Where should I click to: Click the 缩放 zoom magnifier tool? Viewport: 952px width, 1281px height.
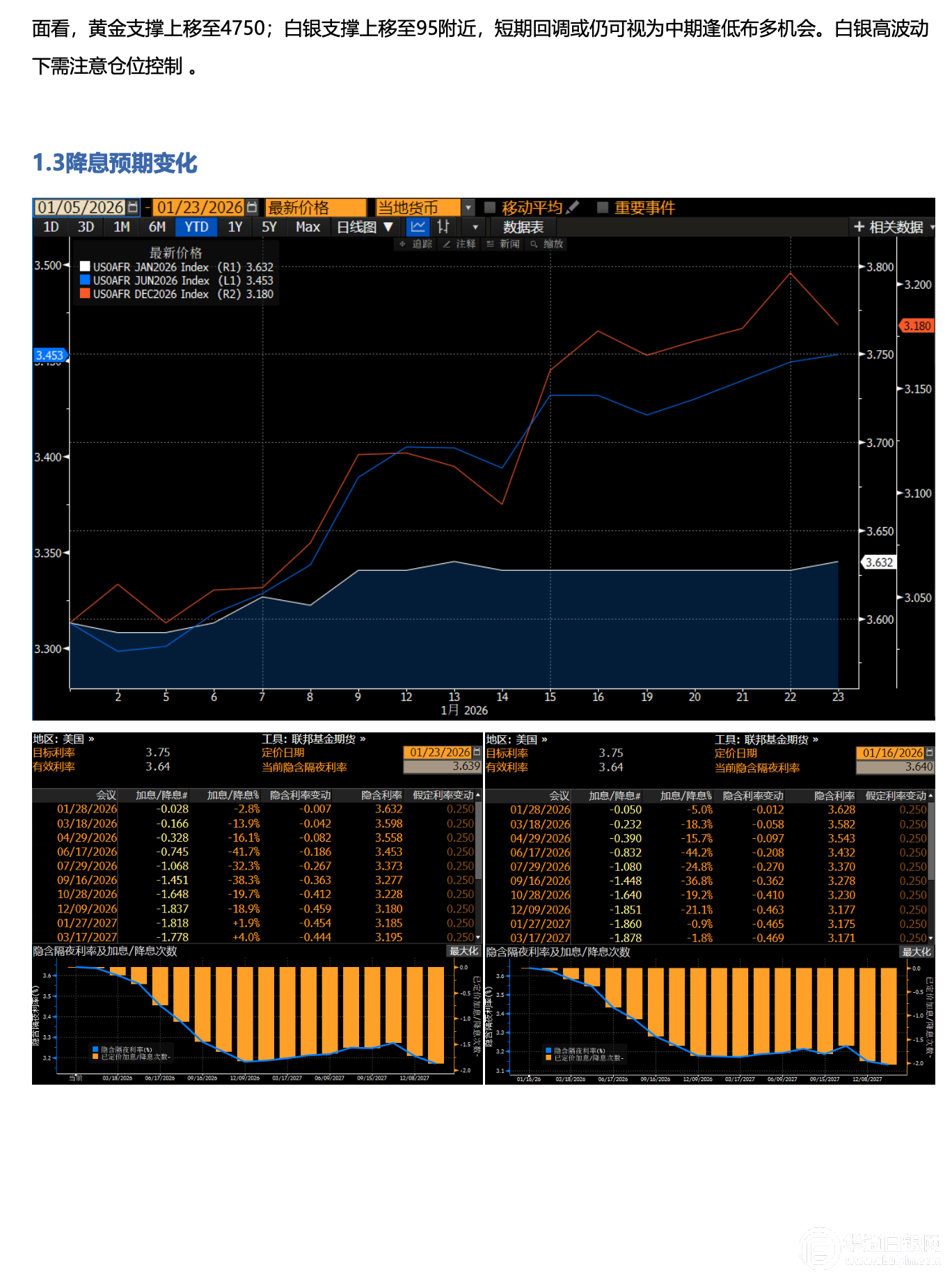click(x=547, y=244)
